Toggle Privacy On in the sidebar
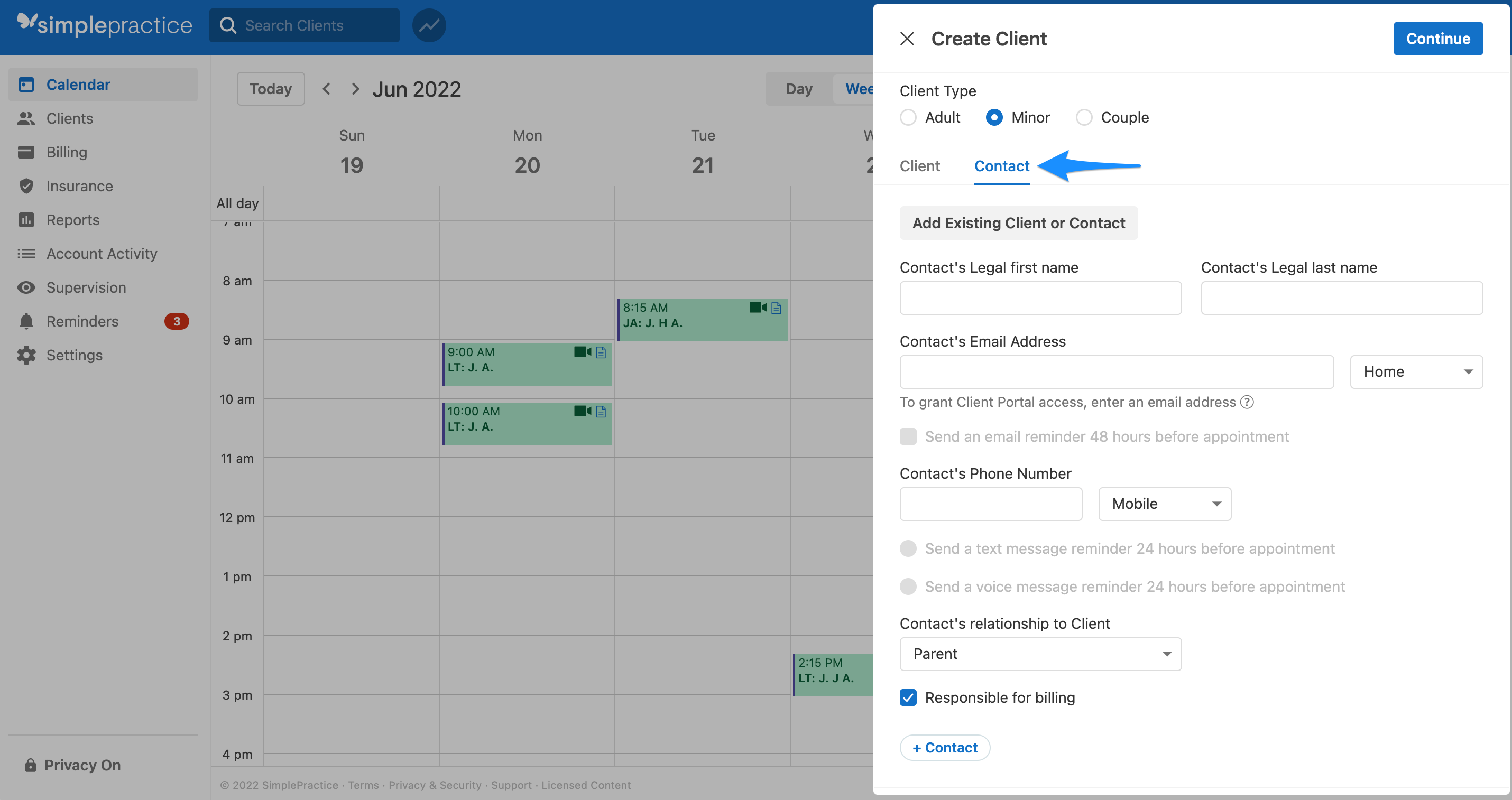 coord(73,765)
